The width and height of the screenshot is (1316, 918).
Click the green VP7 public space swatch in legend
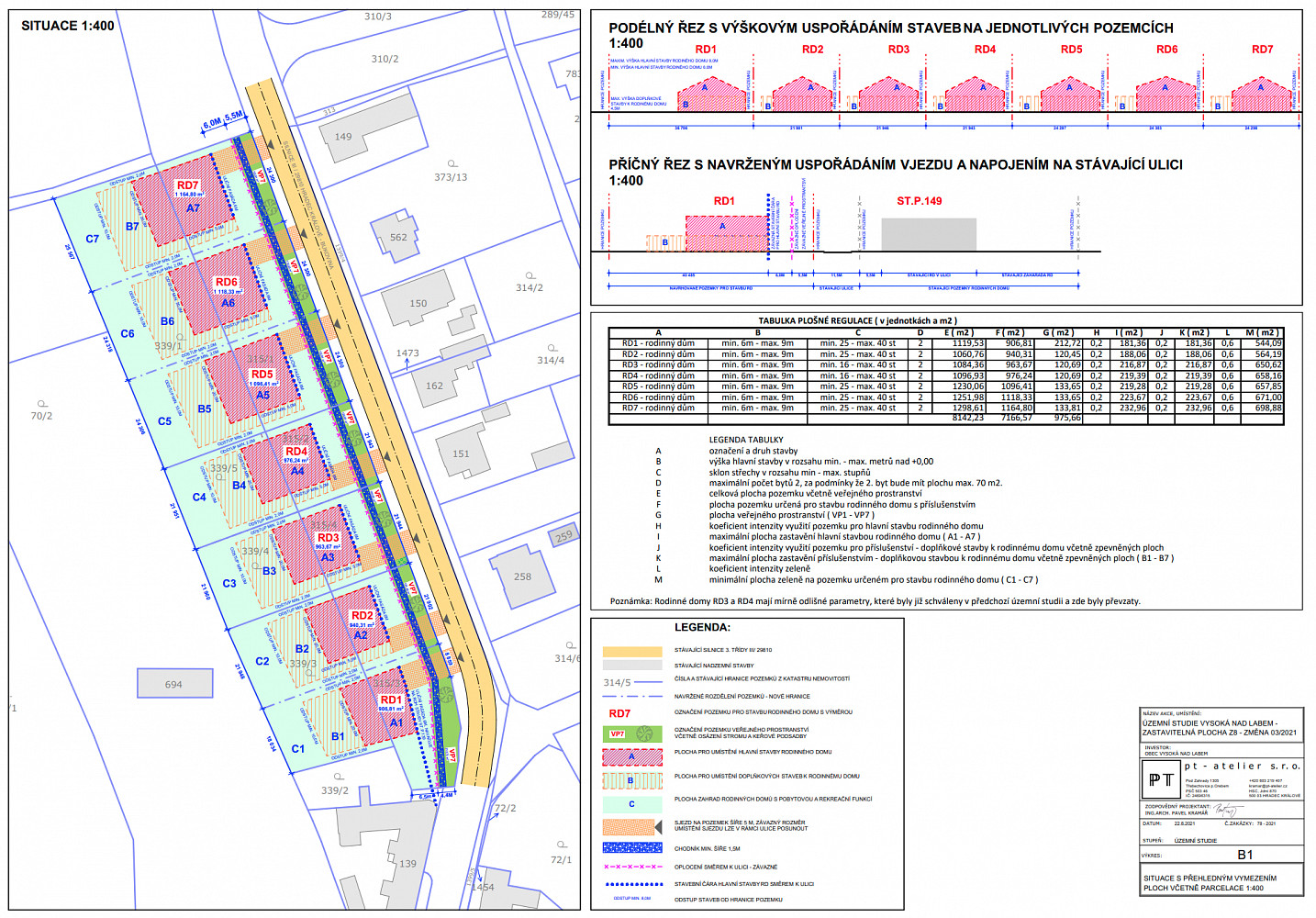632,733
